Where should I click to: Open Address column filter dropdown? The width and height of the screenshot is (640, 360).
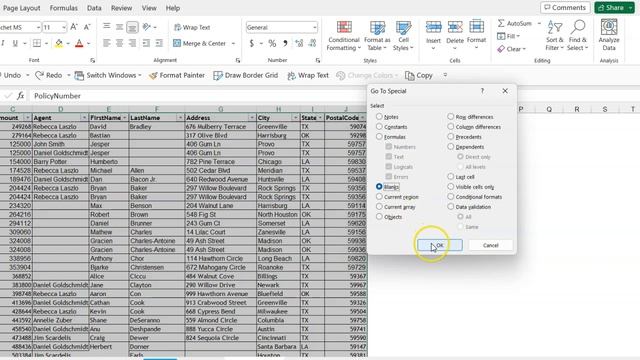pos(252,118)
